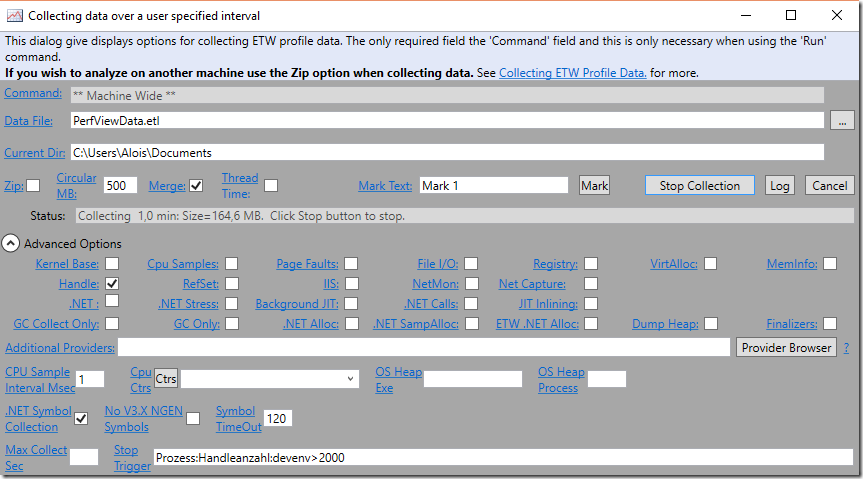Open the Stop Trigger help link
Image resolution: width=863 pixels, height=479 pixels.
point(132,458)
